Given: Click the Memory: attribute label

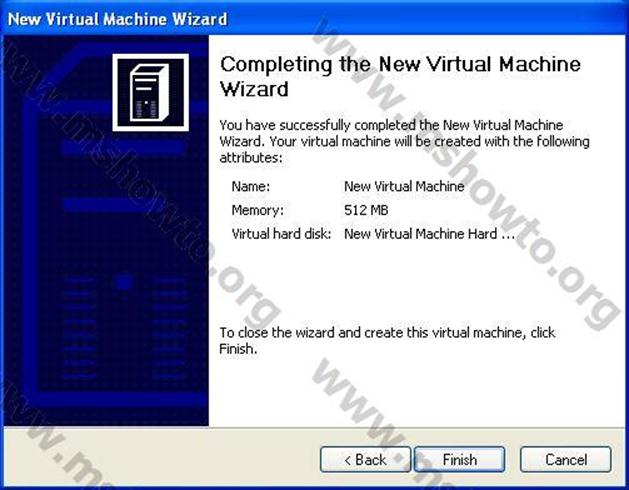Looking at the screenshot, I should pos(258,210).
